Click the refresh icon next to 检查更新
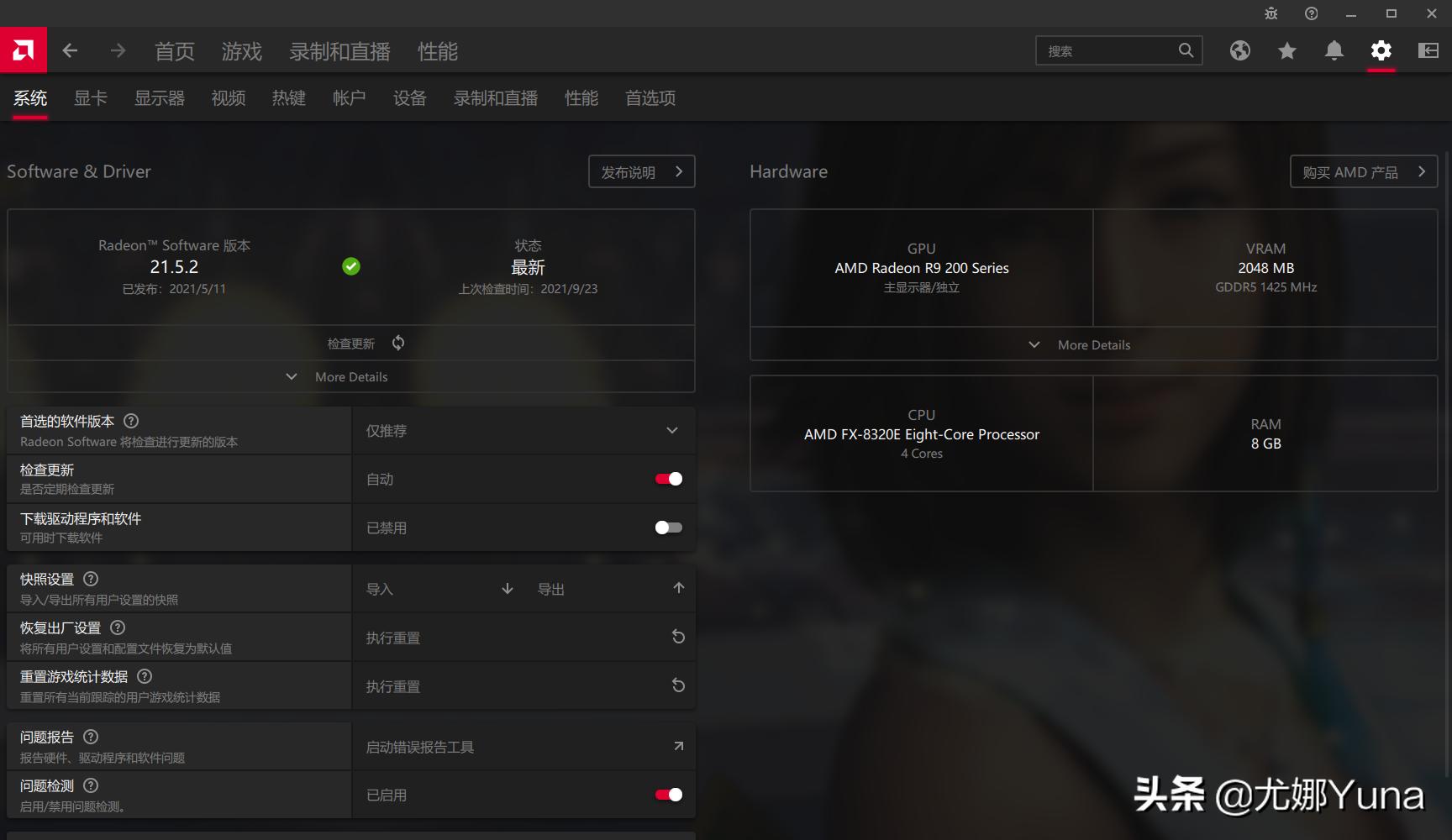Screen dimensions: 1452x840 point(397,343)
